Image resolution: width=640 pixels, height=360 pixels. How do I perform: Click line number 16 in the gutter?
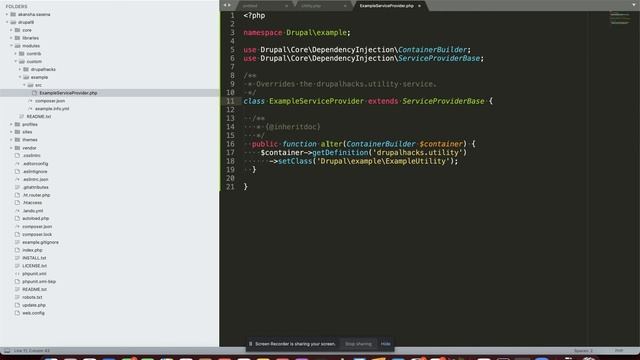click(231, 144)
